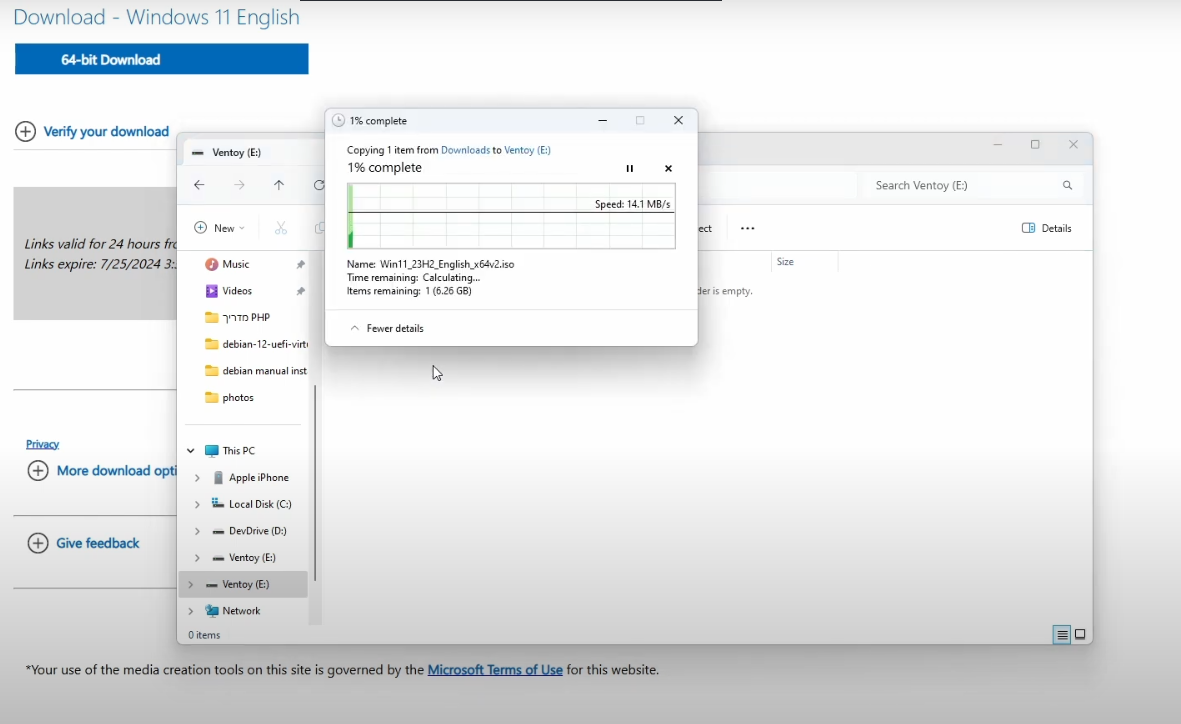Go up one folder level in Explorer

point(279,185)
